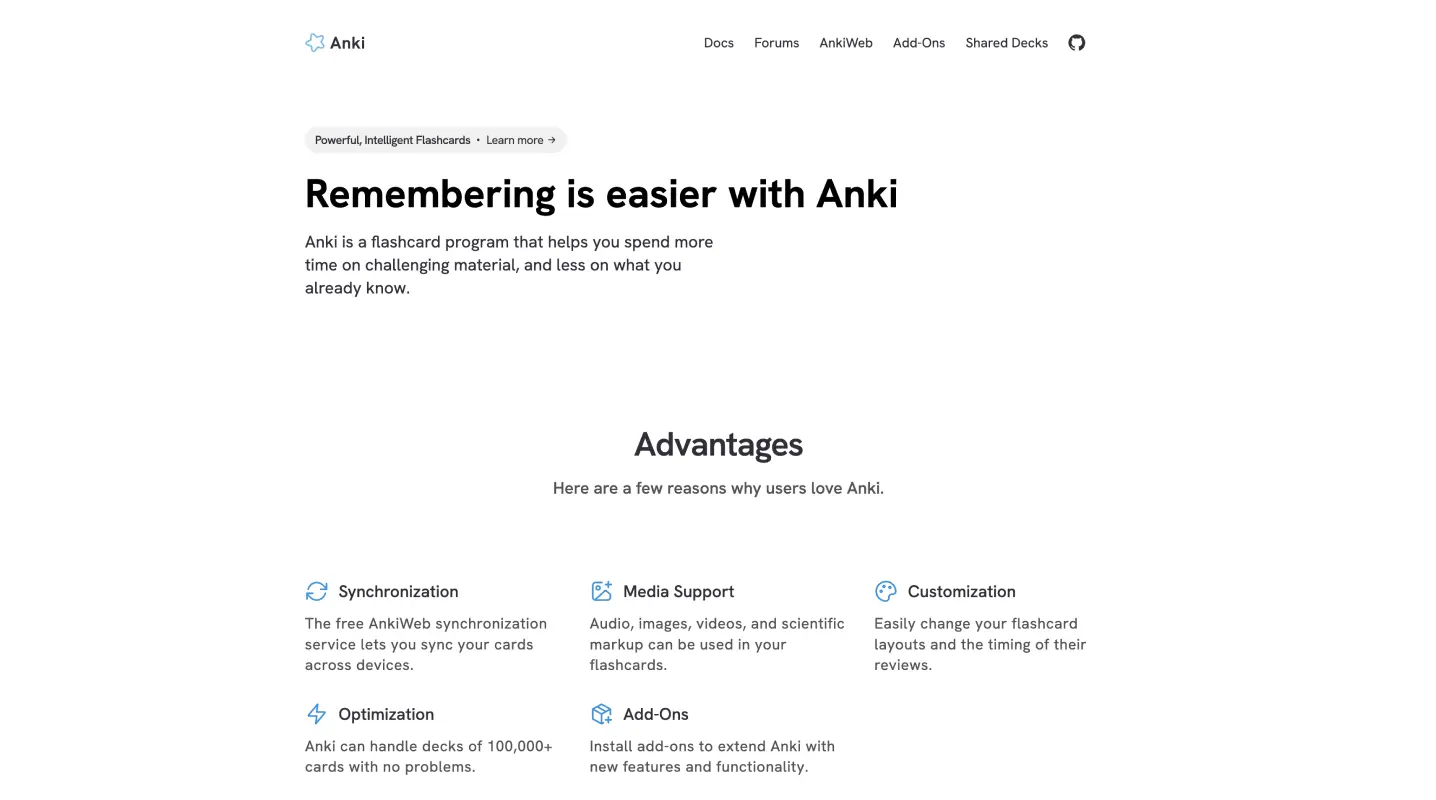1436x800 pixels.
Task: Open the Docs menu item
Action: [x=718, y=43]
